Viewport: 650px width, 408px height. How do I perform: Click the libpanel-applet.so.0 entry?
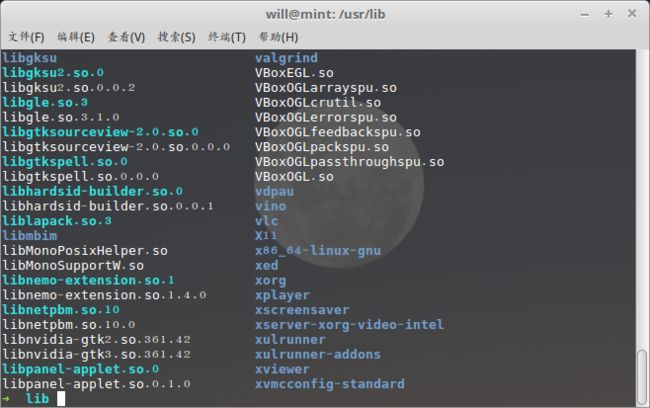80,369
